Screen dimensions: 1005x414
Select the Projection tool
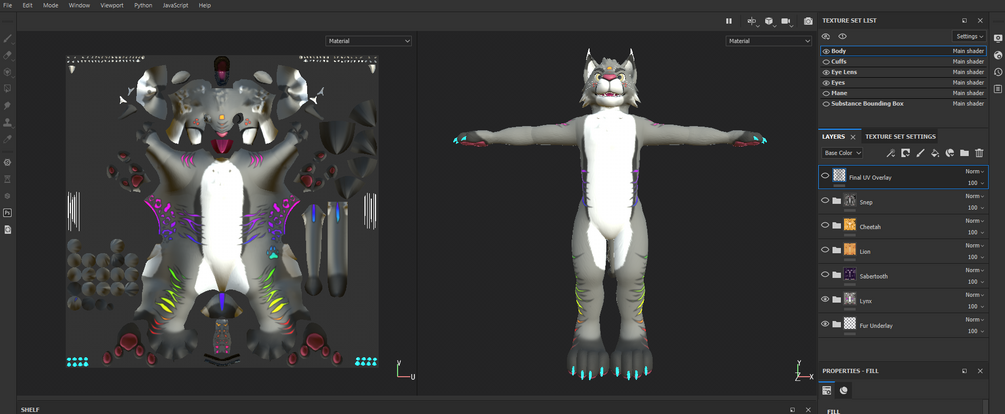coord(8,72)
